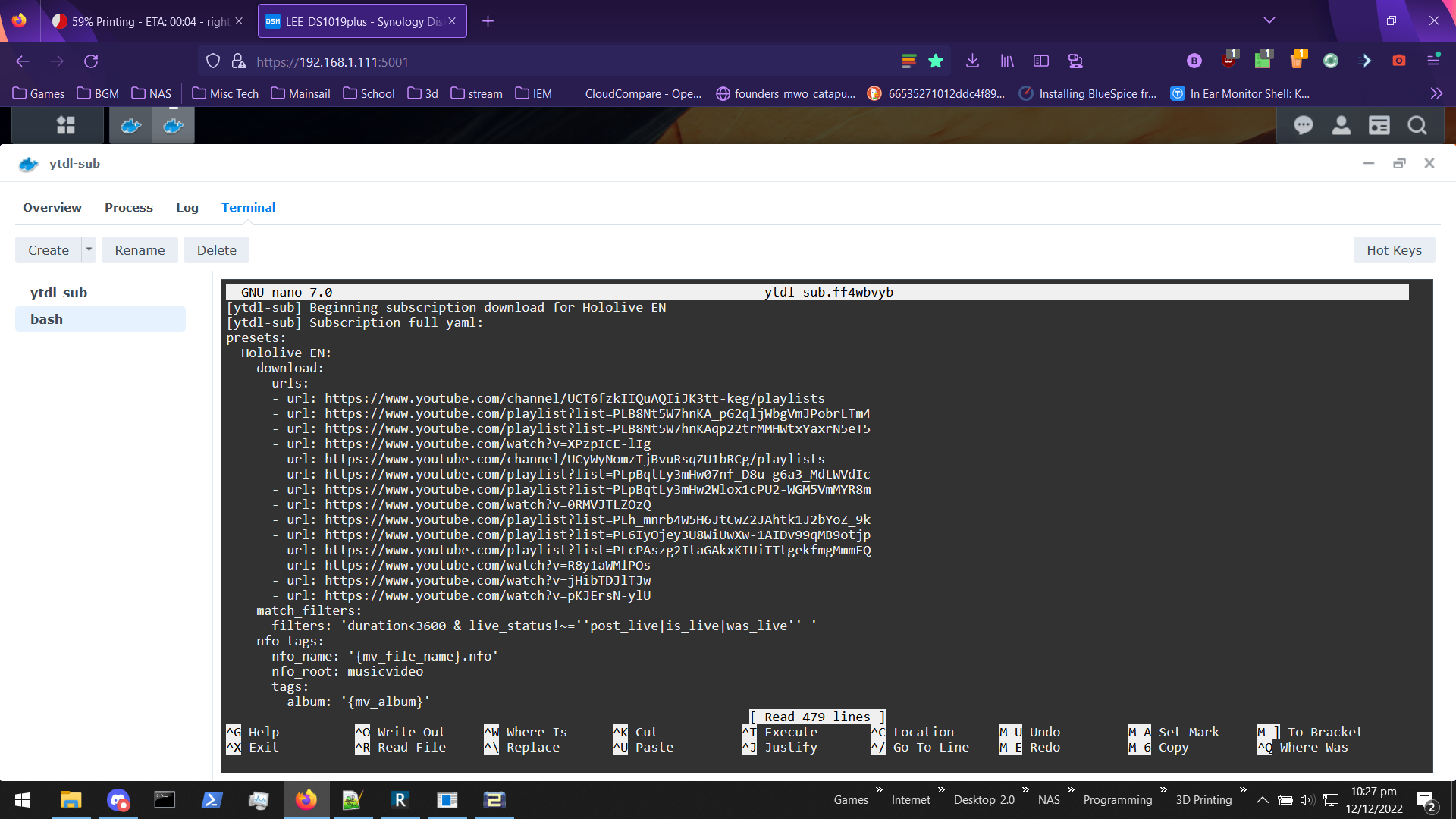Toggle the bookmark star for this page
This screenshot has height=819, width=1456.
pyautogui.click(x=935, y=61)
